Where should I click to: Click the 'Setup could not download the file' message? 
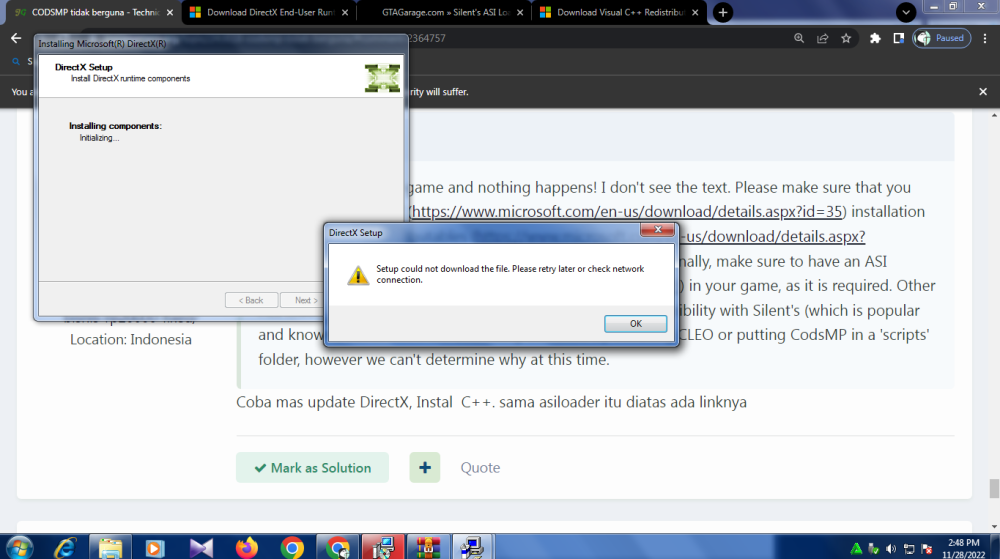pyautogui.click(x=510, y=274)
